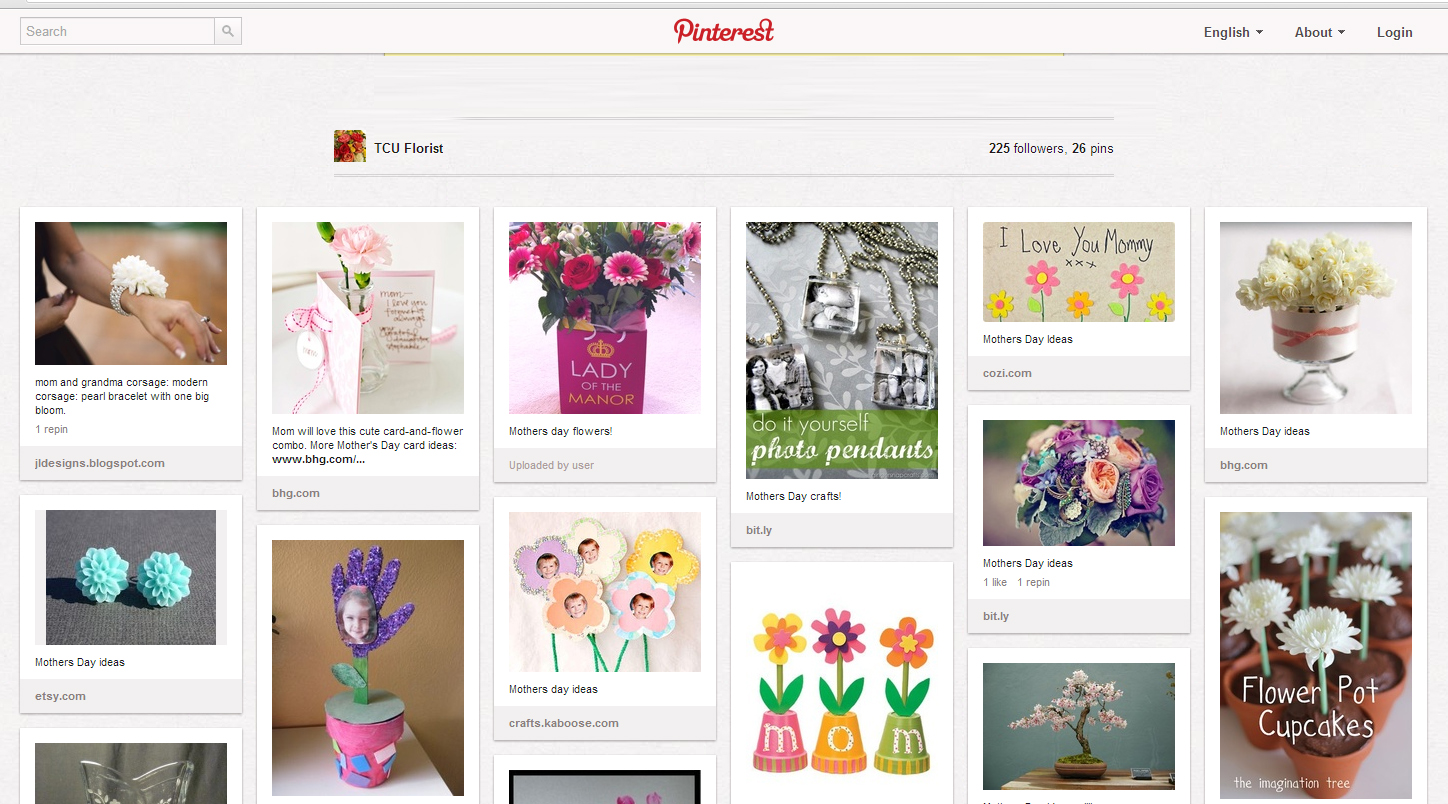Expand the About dropdown menu
1448x804 pixels.
pos(1319,32)
